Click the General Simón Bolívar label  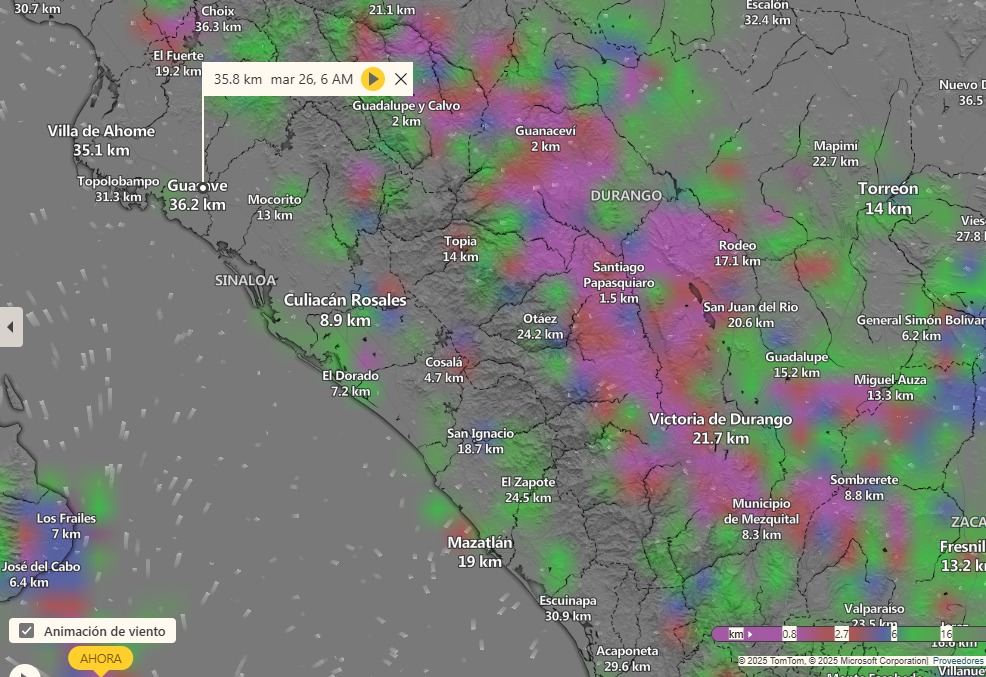pos(921,327)
